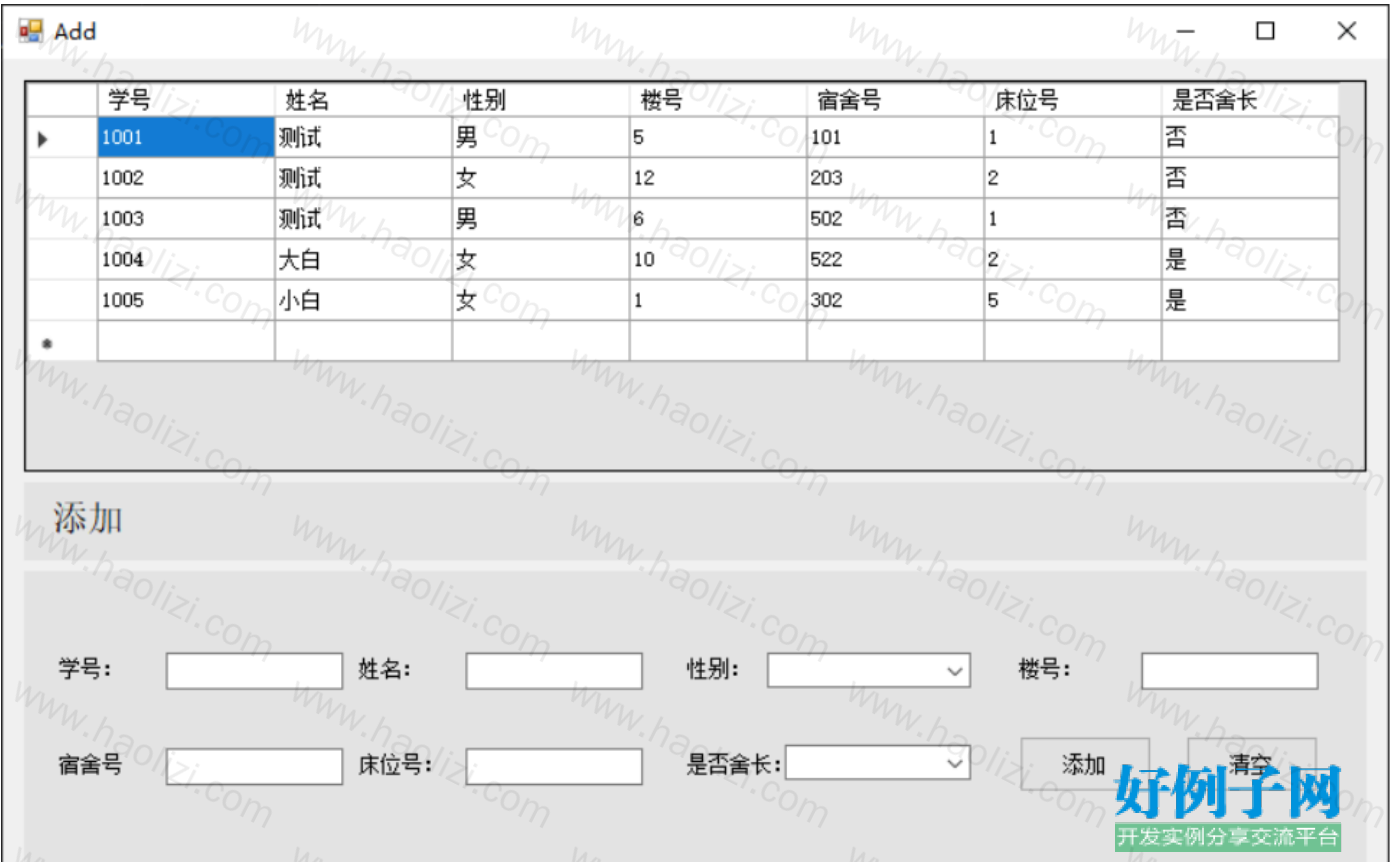Select the 宿舍号 cell 101
1390x862 pixels.
pos(895,137)
